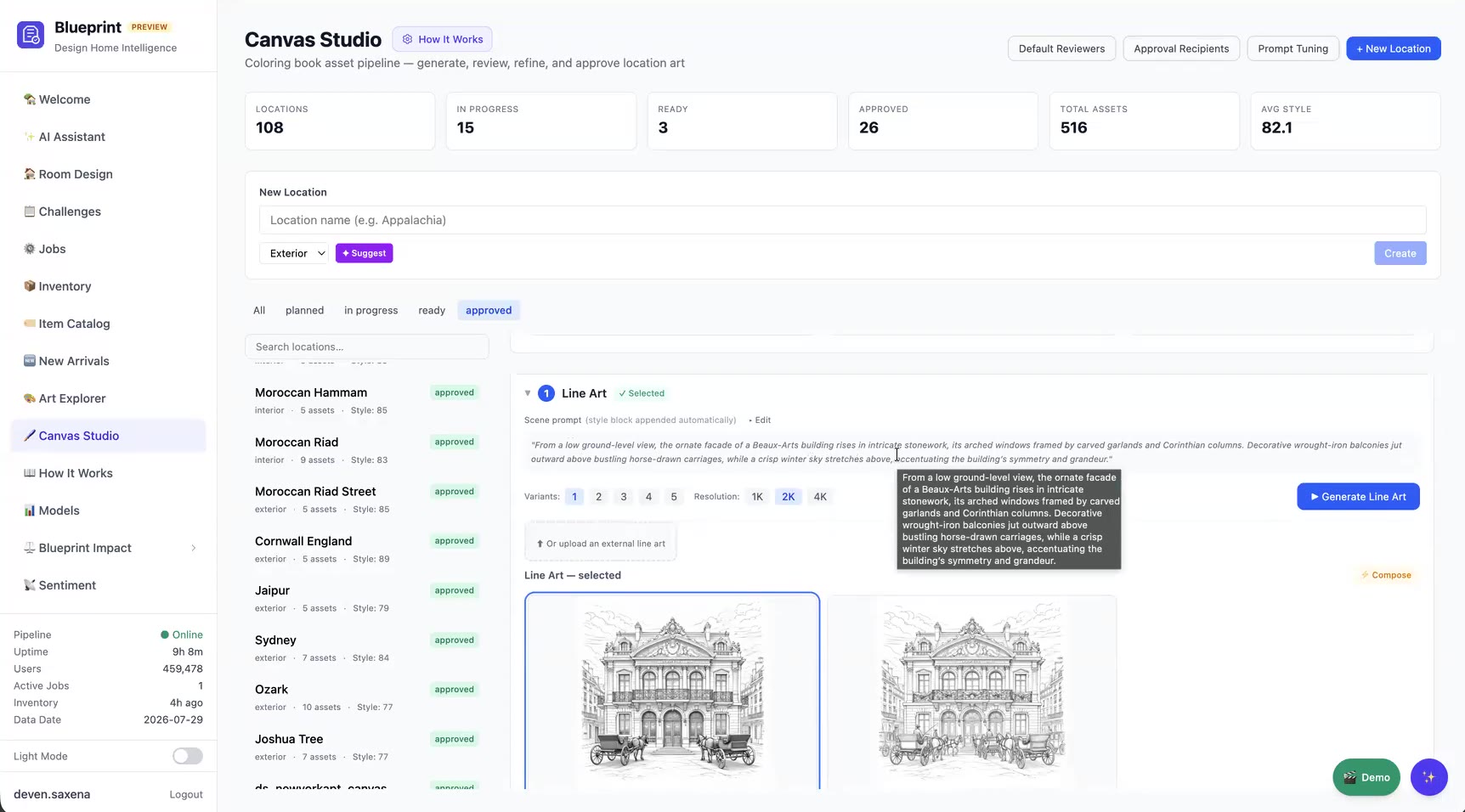This screenshot has width=1465, height=812.
Task: Click the Challenges sidebar icon
Action: pyautogui.click(x=30, y=211)
